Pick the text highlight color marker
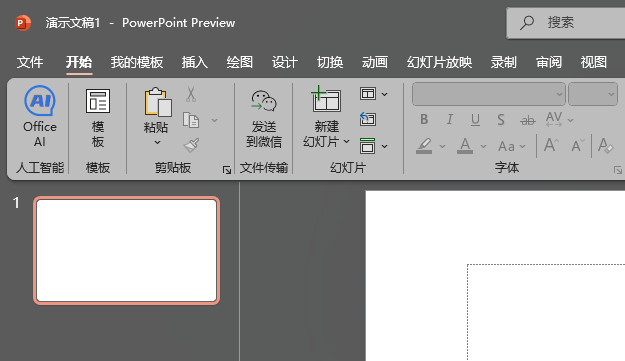Viewport: 625px width, 361px height. point(424,146)
